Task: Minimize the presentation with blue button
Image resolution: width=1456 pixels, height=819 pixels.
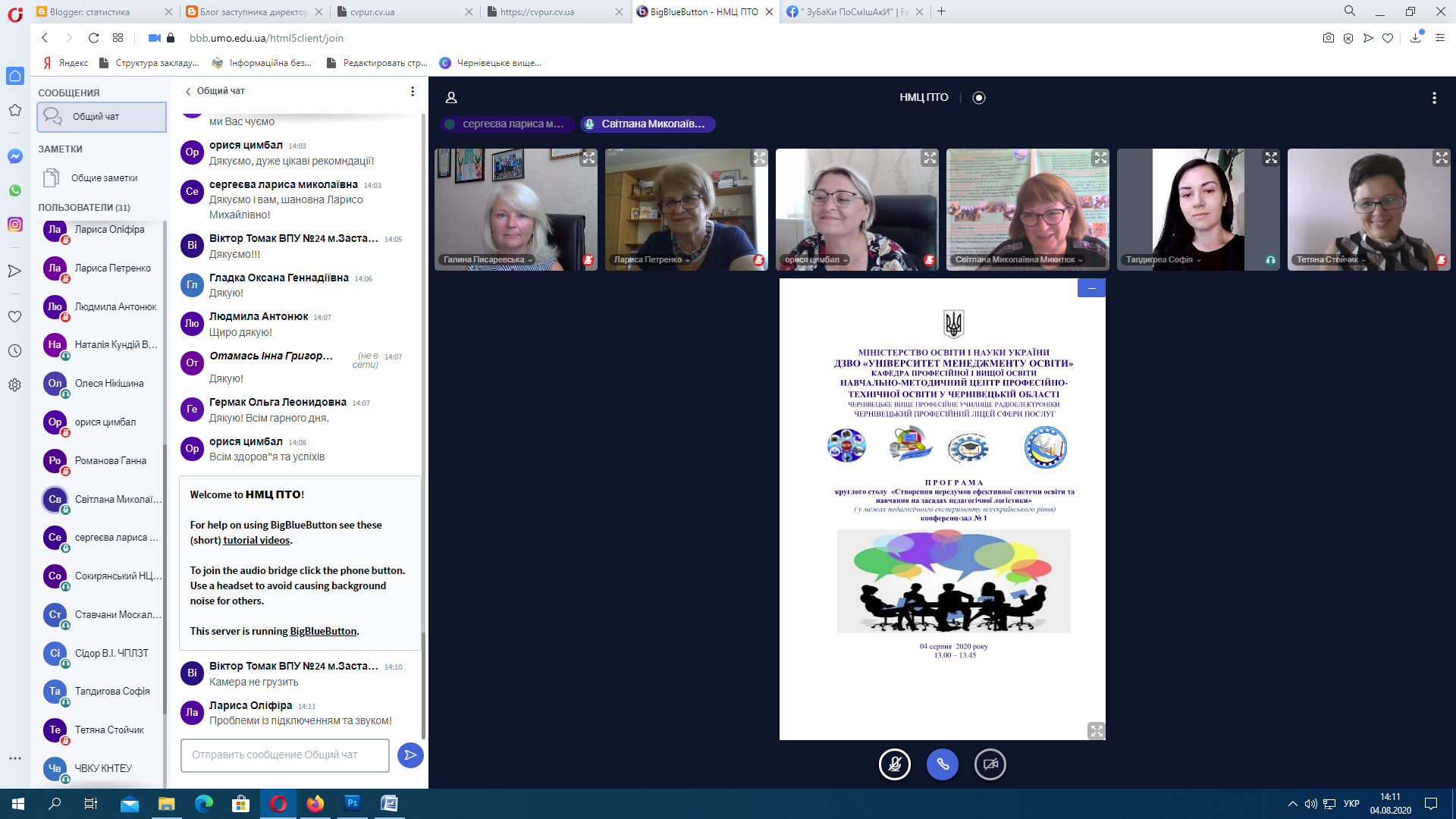Action: 1091,288
